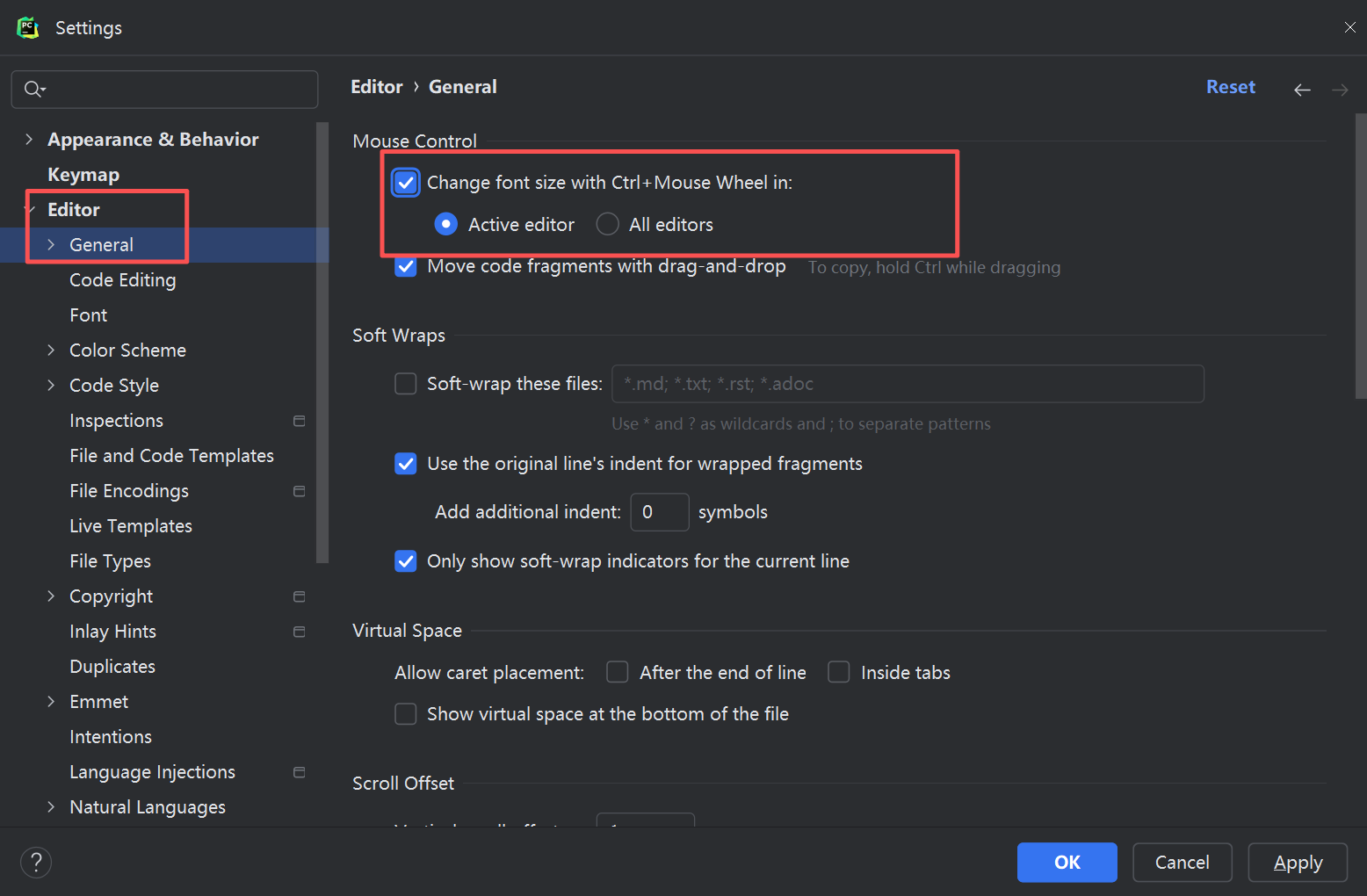Focus the settings search field

click(165, 90)
